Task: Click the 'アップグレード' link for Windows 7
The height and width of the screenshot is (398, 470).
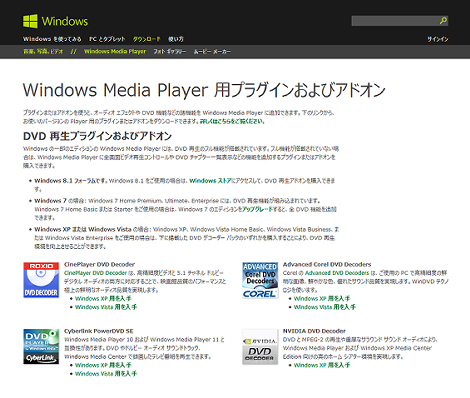Action: [257, 209]
